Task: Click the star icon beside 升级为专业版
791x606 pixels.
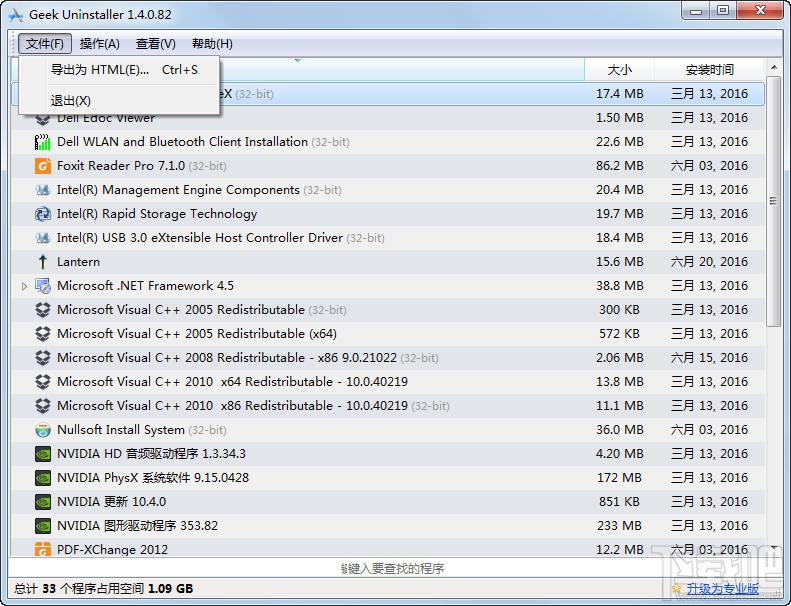Action: tap(676, 588)
